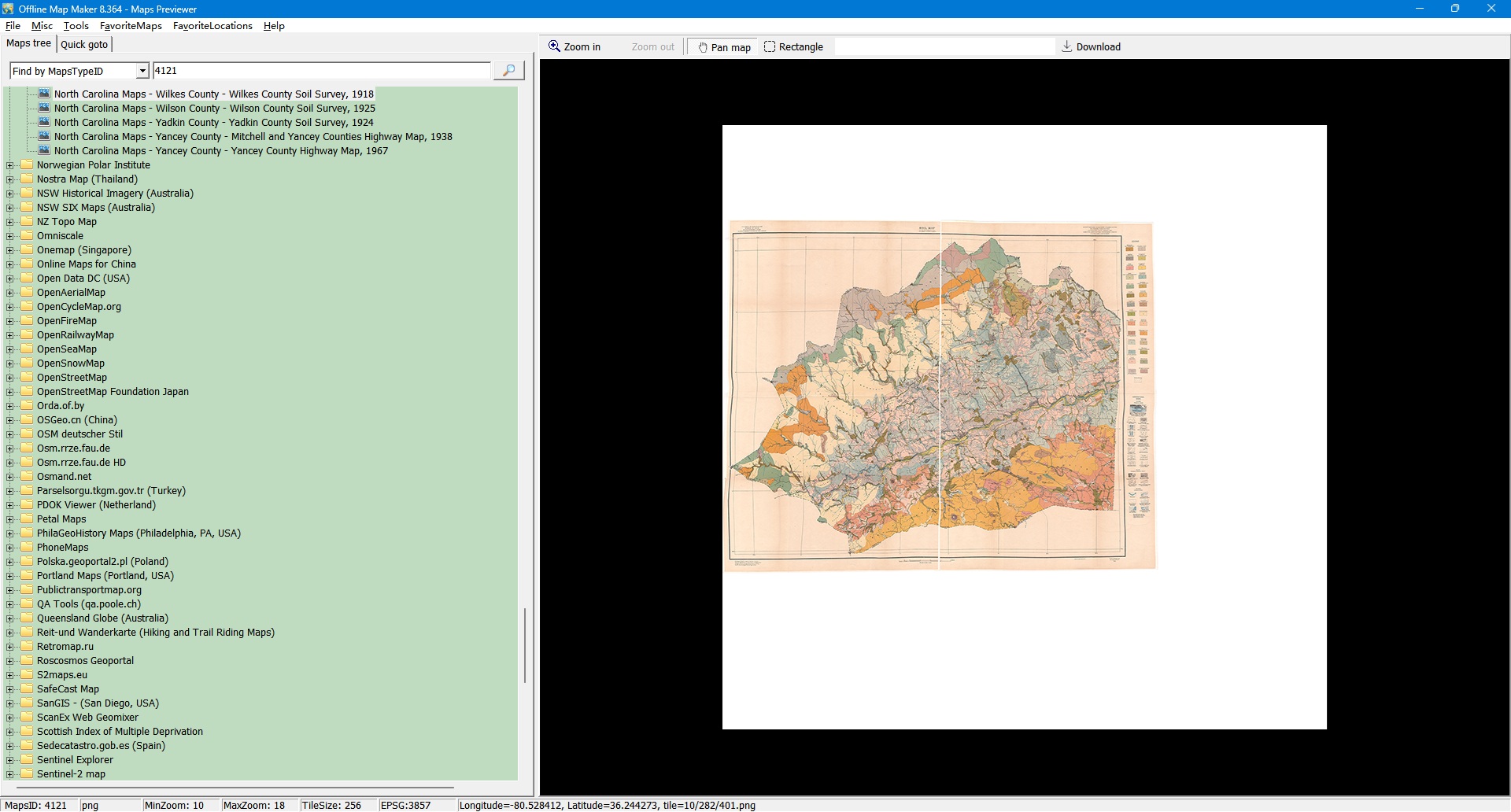Select the Rectangle selection tool
The width and height of the screenshot is (1511, 812).
(793, 47)
